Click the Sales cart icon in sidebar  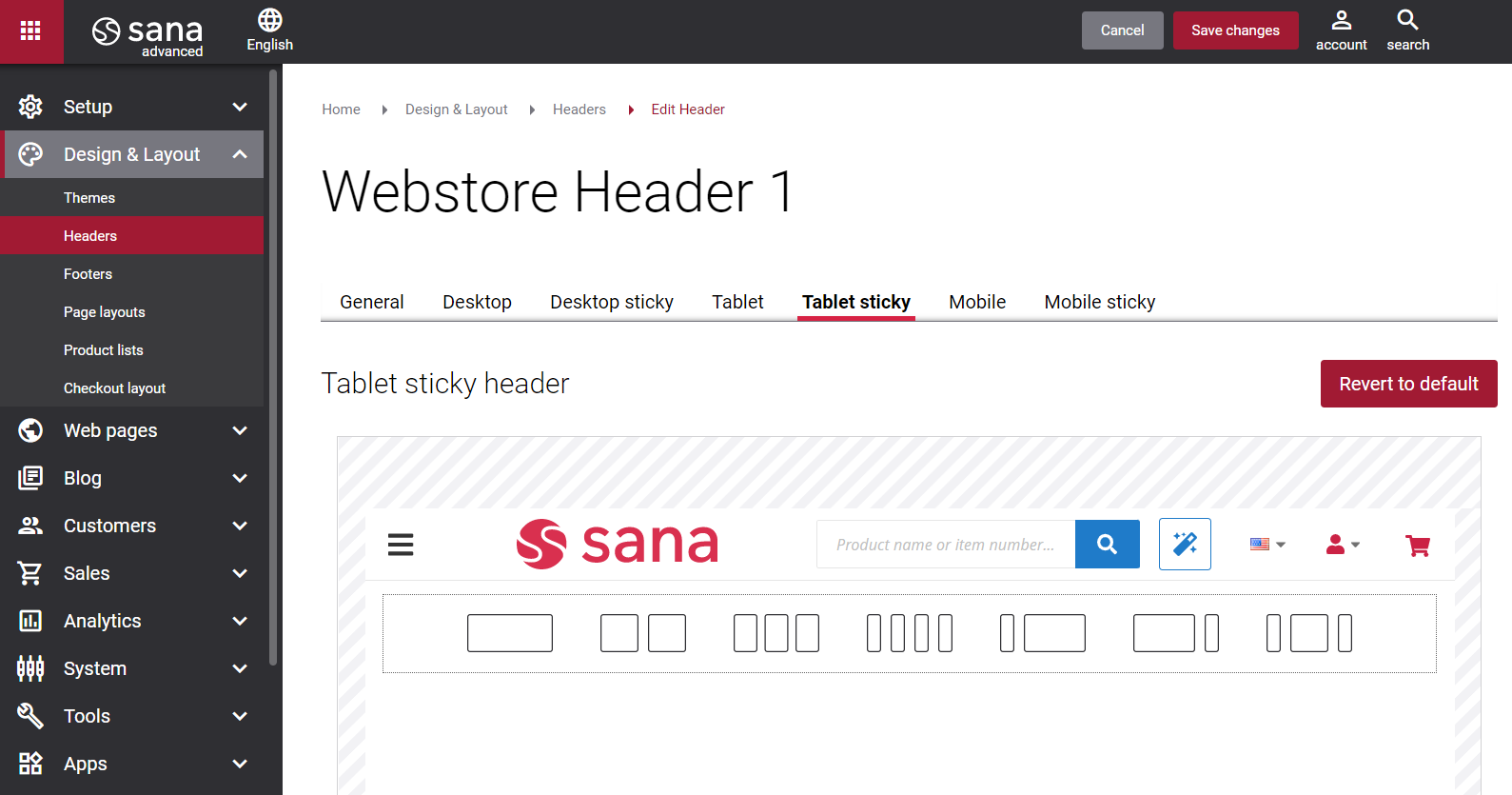click(x=30, y=573)
